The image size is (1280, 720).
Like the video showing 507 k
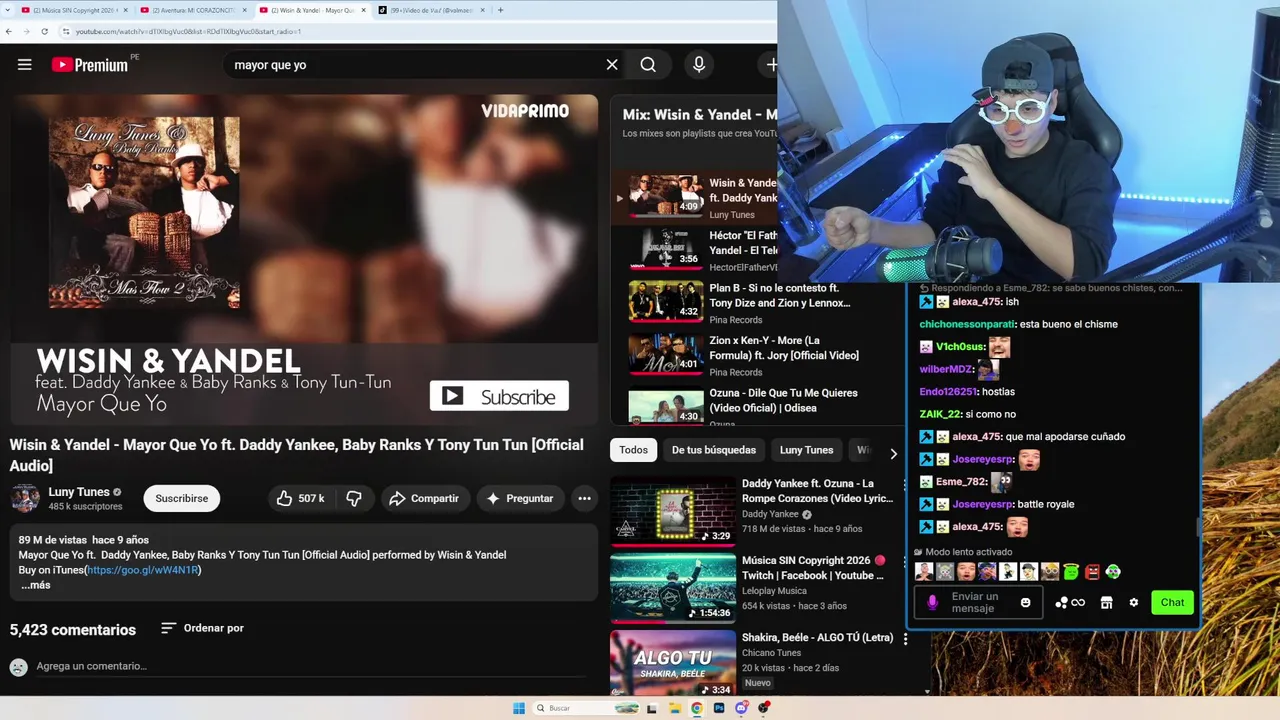[300, 498]
